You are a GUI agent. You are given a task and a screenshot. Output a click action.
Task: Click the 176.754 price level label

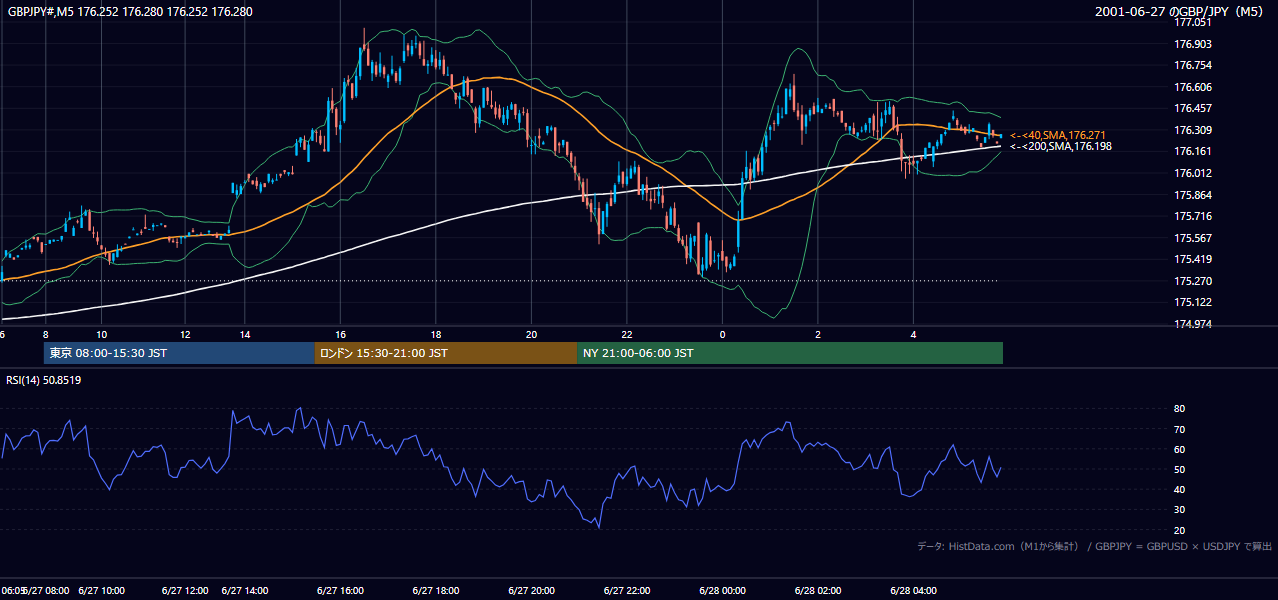tap(1193, 65)
